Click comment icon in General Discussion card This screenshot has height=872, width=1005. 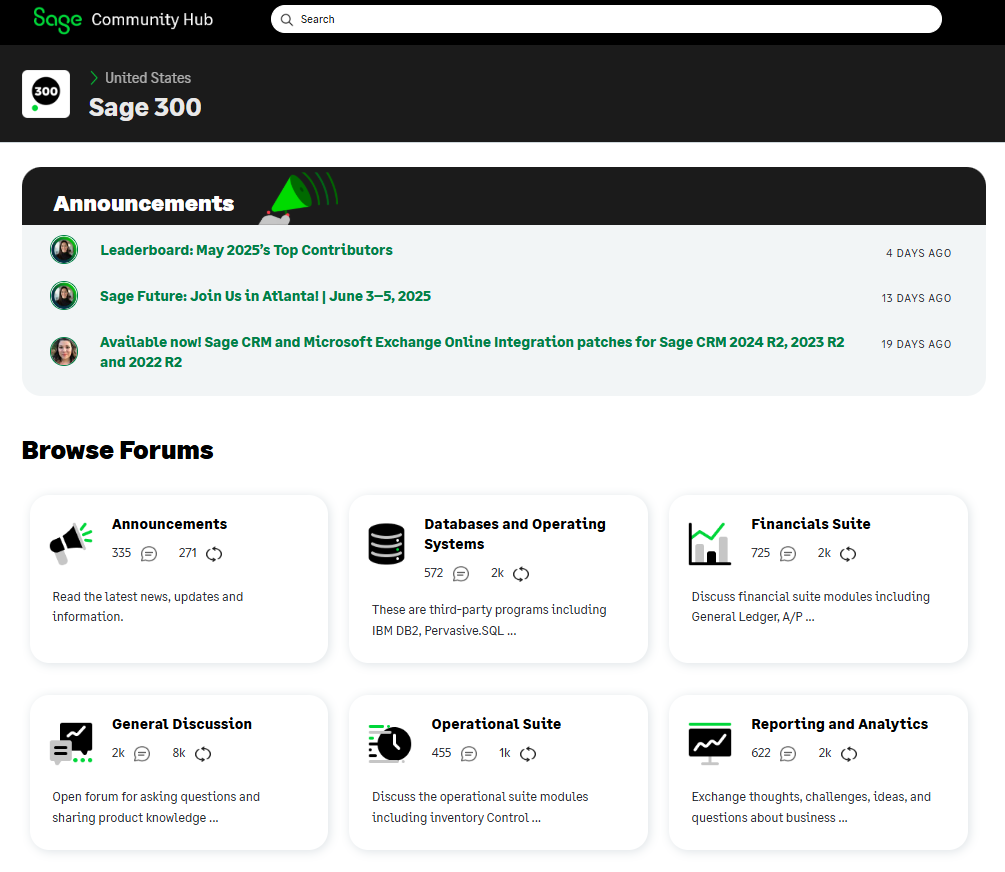[142, 754]
